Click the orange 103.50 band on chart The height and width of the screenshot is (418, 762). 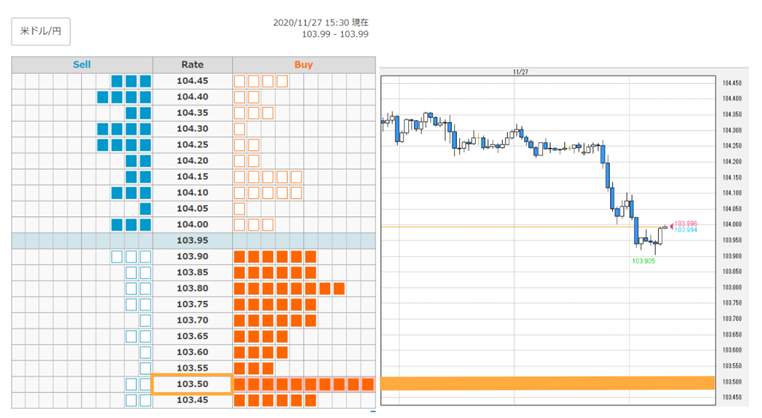(x=548, y=383)
